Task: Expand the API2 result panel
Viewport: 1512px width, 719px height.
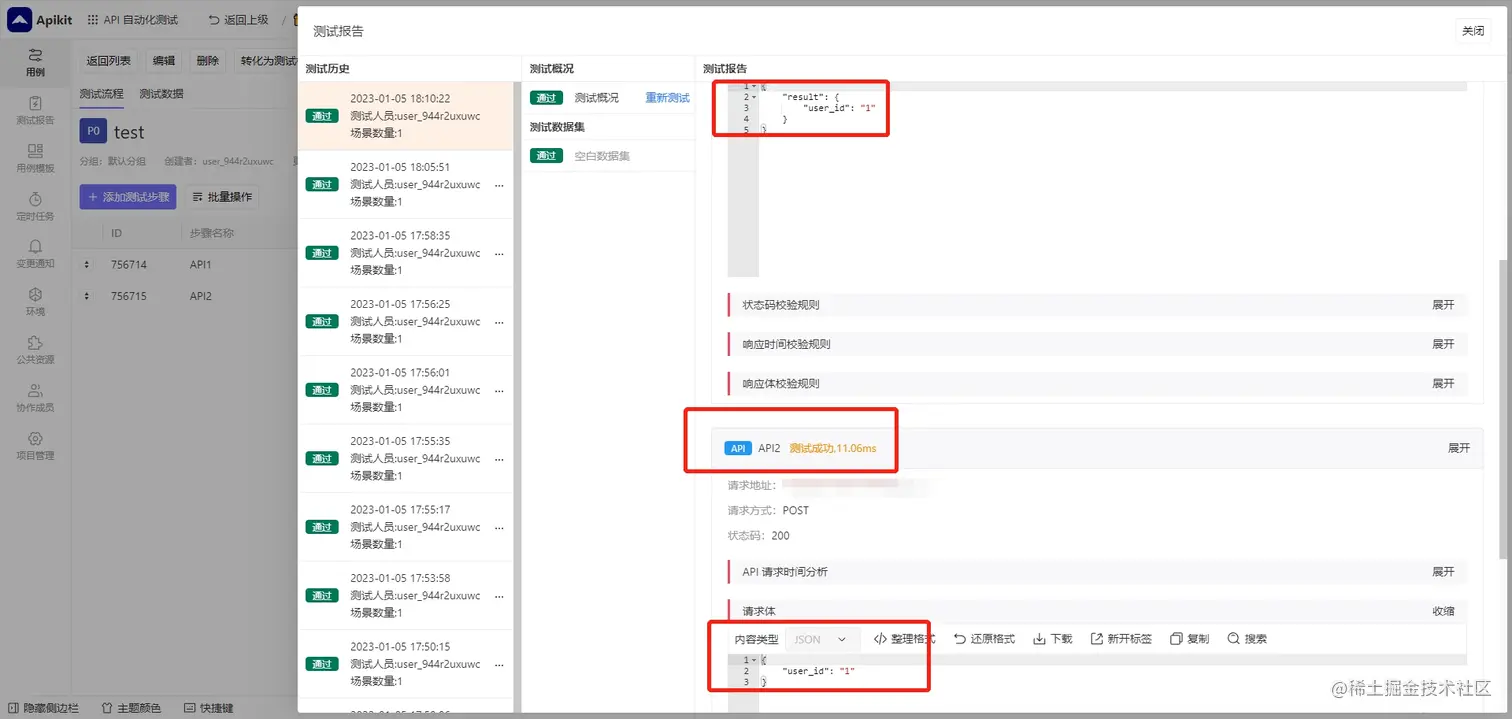Action: pyautogui.click(x=1459, y=448)
